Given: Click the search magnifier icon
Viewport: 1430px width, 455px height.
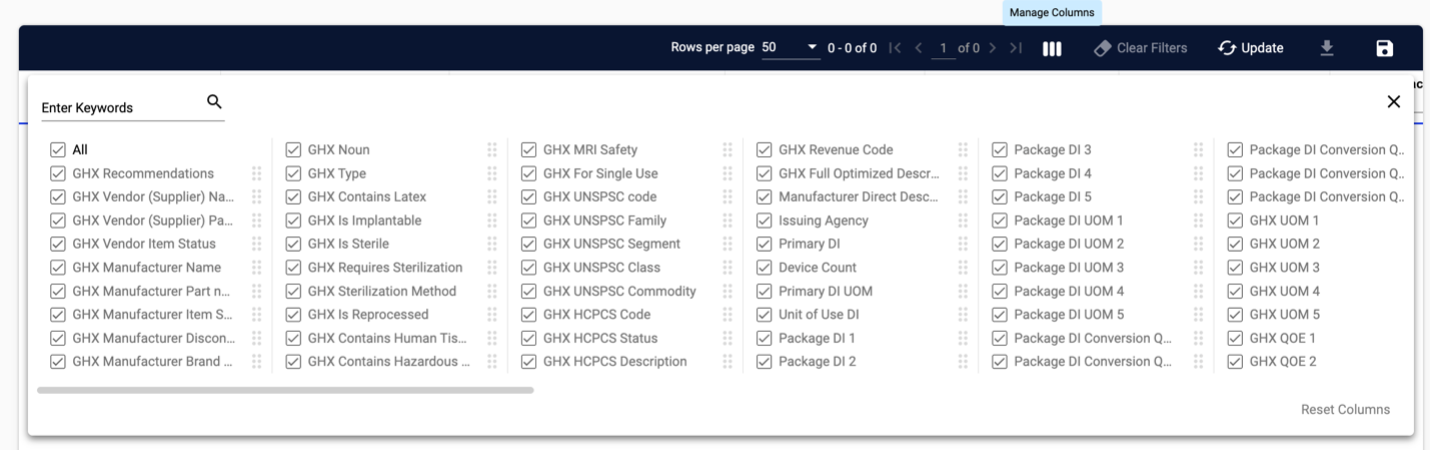Looking at the screenshot, I should 214,101.
